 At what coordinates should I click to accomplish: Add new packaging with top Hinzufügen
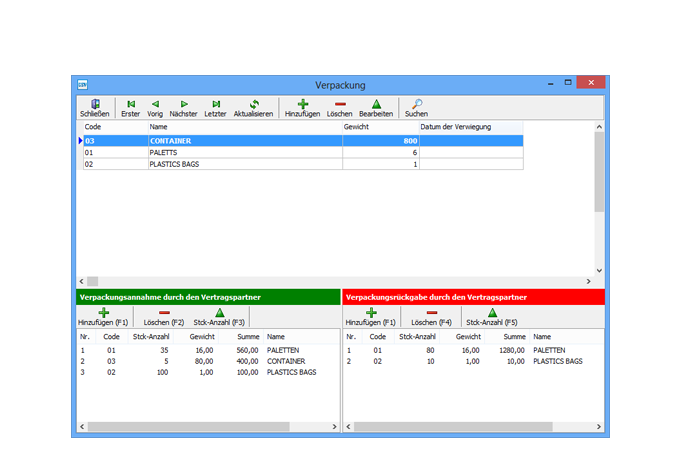click(x=303, y=104)
